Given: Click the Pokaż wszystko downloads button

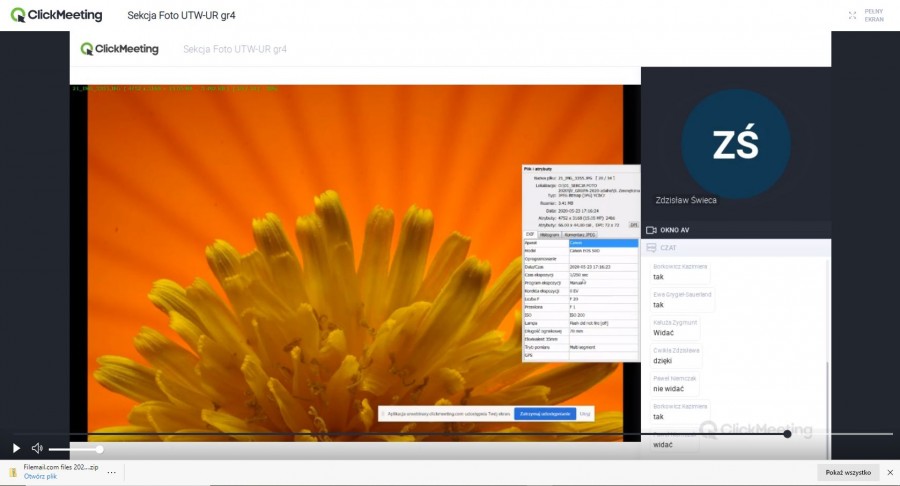Looking at the screenshot, I should point(848,472).
